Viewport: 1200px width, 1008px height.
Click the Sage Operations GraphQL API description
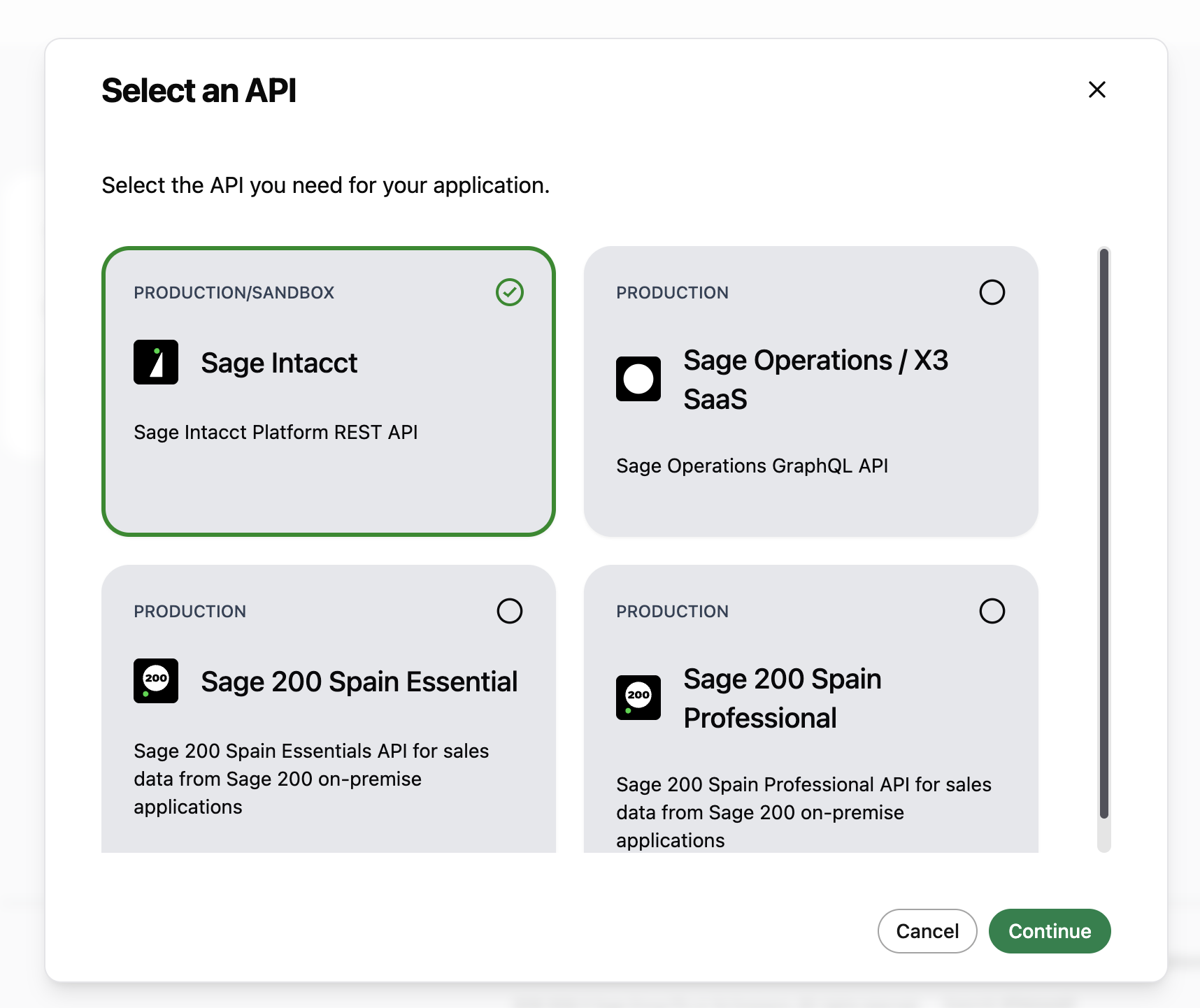coord(752,466)
